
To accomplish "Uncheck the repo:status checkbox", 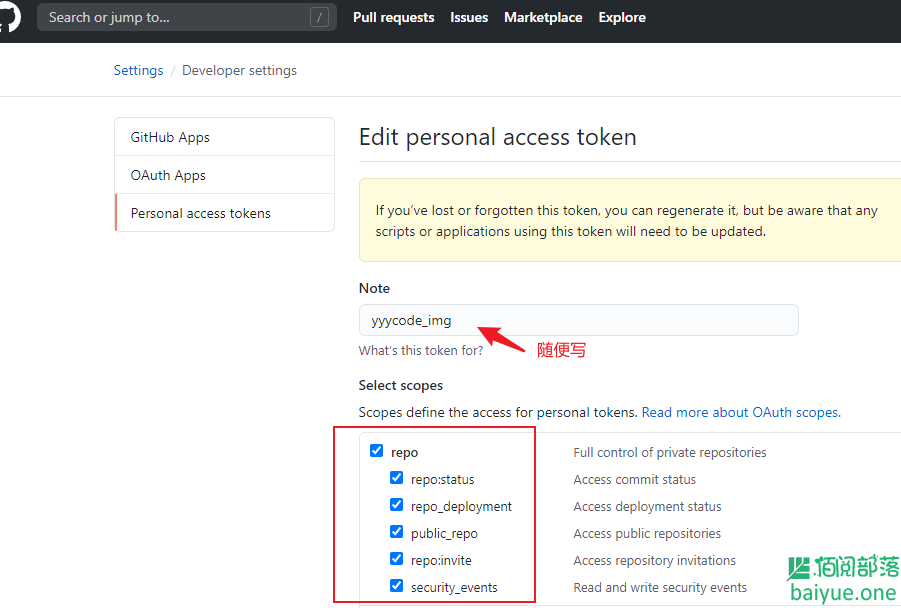I will click(x=396, y=478).
